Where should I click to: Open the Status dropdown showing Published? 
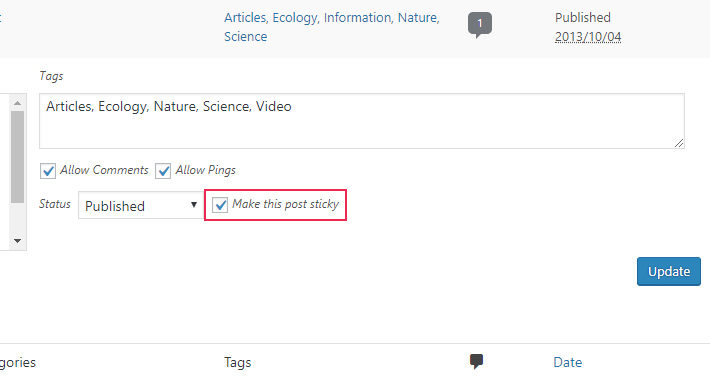pos(141,206)
